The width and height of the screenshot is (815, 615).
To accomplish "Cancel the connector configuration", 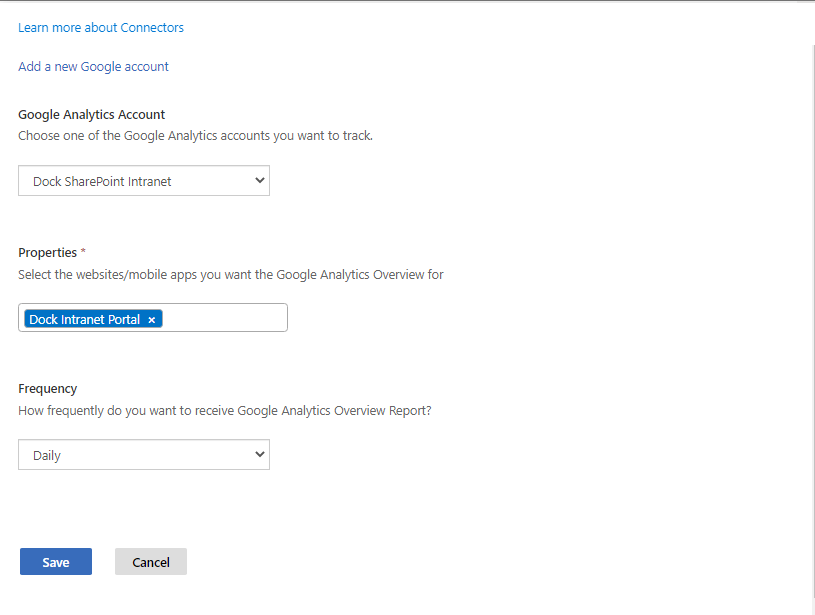I will (x=151, y=562).
